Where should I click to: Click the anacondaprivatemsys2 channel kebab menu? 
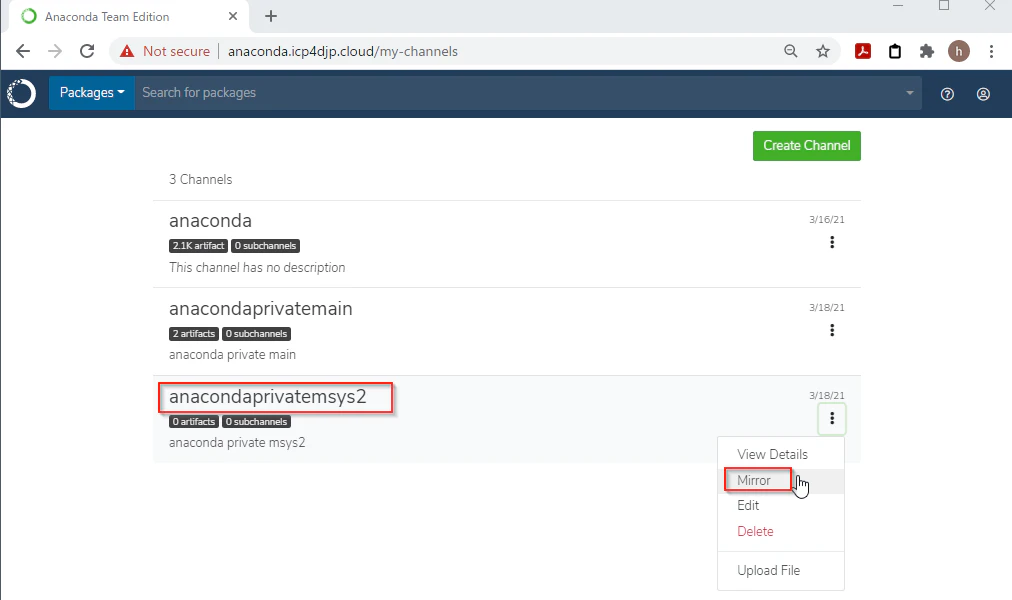tap(832, 419)
